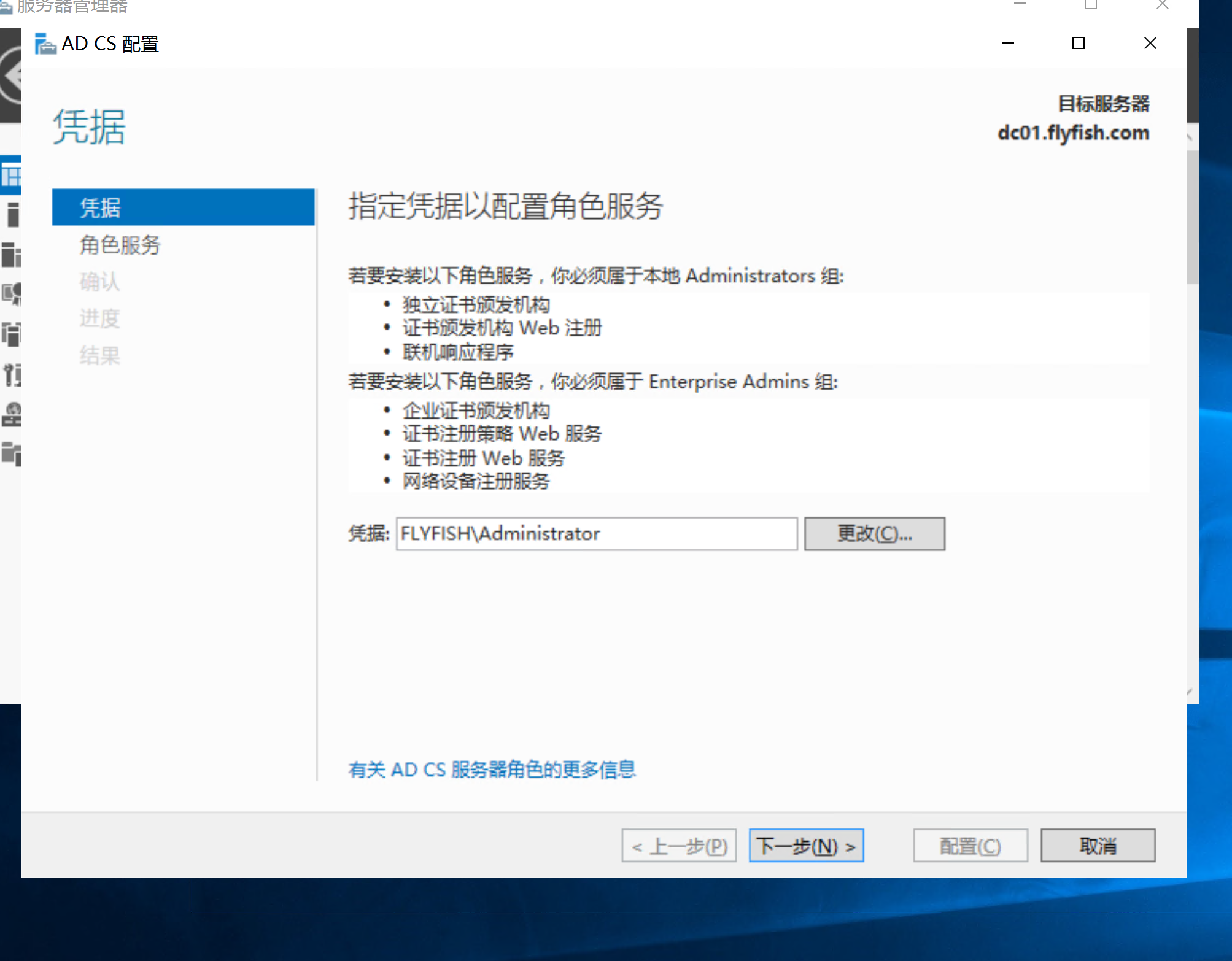This screenshot has height=961, width=1232.
Task: Click the 上一步(P) button
Action: point(679,846)
